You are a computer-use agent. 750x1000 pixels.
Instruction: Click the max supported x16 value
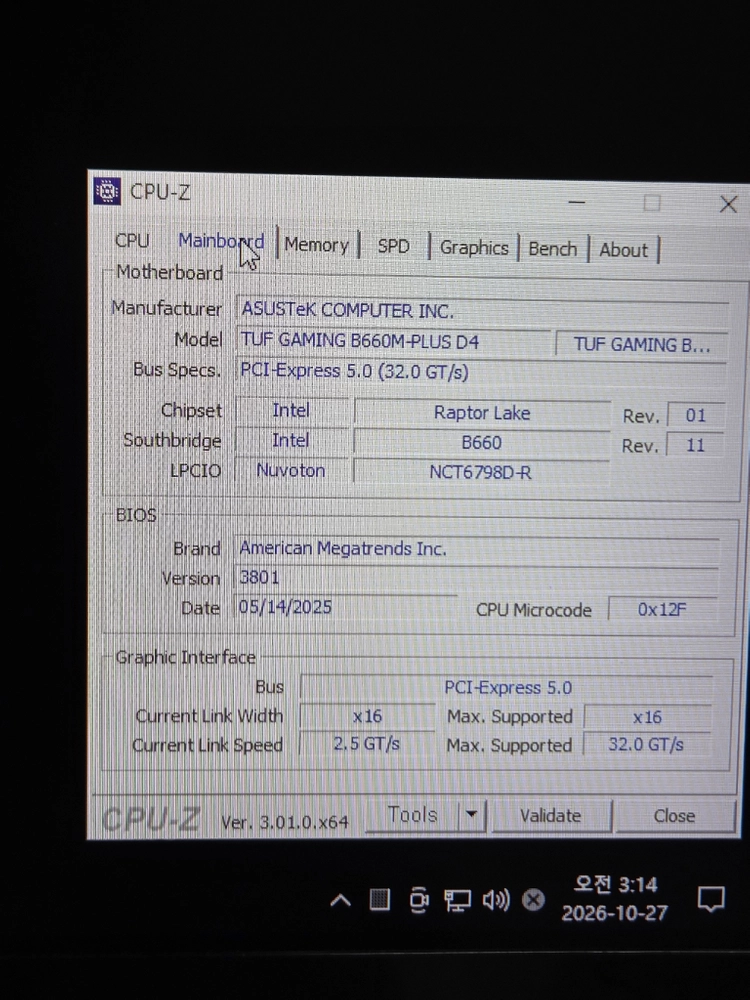(x=647, y=717)
